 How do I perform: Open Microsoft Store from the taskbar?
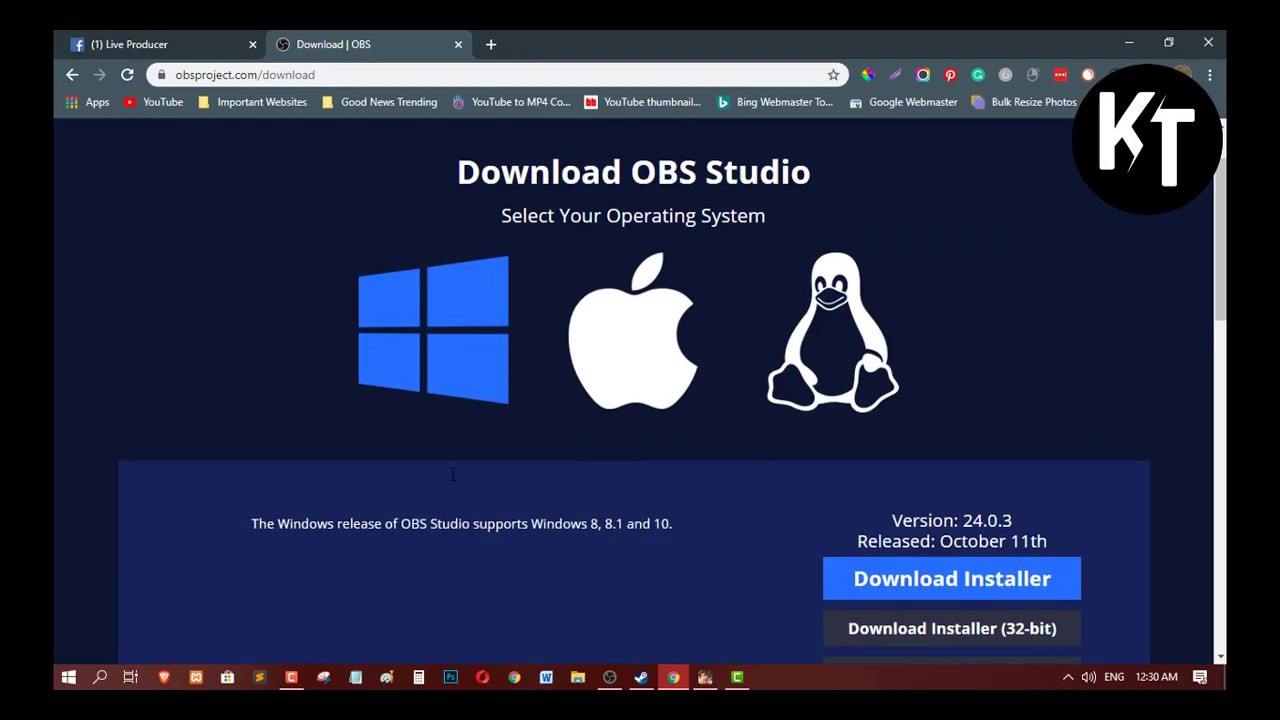(x=227, y=677)
